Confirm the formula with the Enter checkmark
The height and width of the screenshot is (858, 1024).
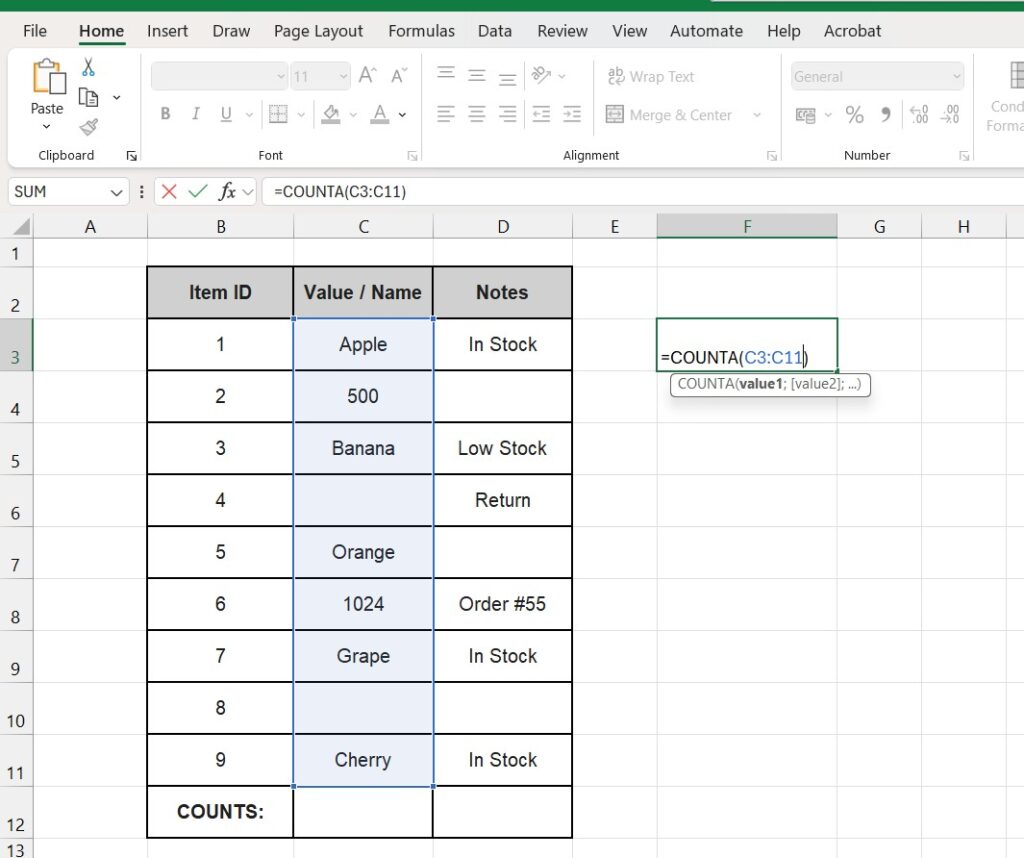[x=198, y=191]
